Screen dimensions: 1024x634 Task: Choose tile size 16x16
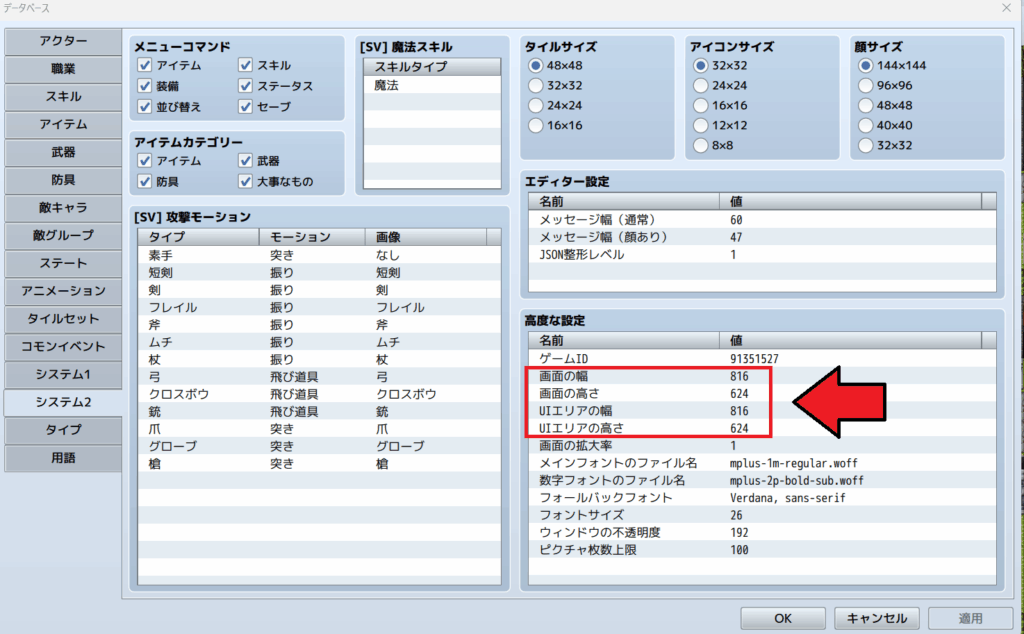[x=536, y=125]
